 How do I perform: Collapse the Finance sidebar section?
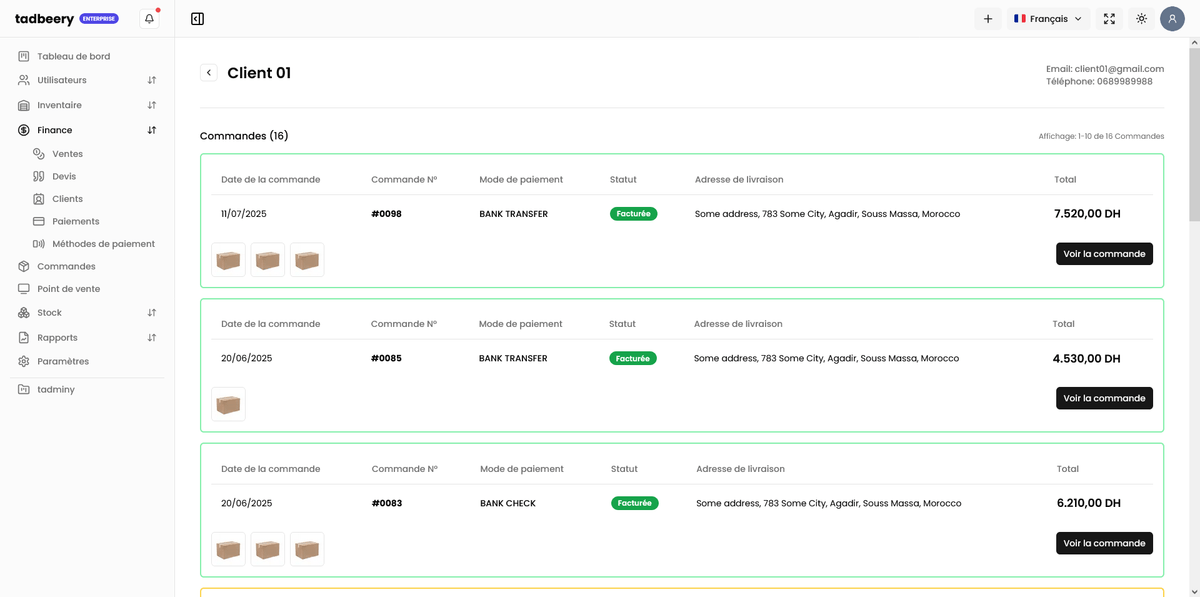(152, 130)
